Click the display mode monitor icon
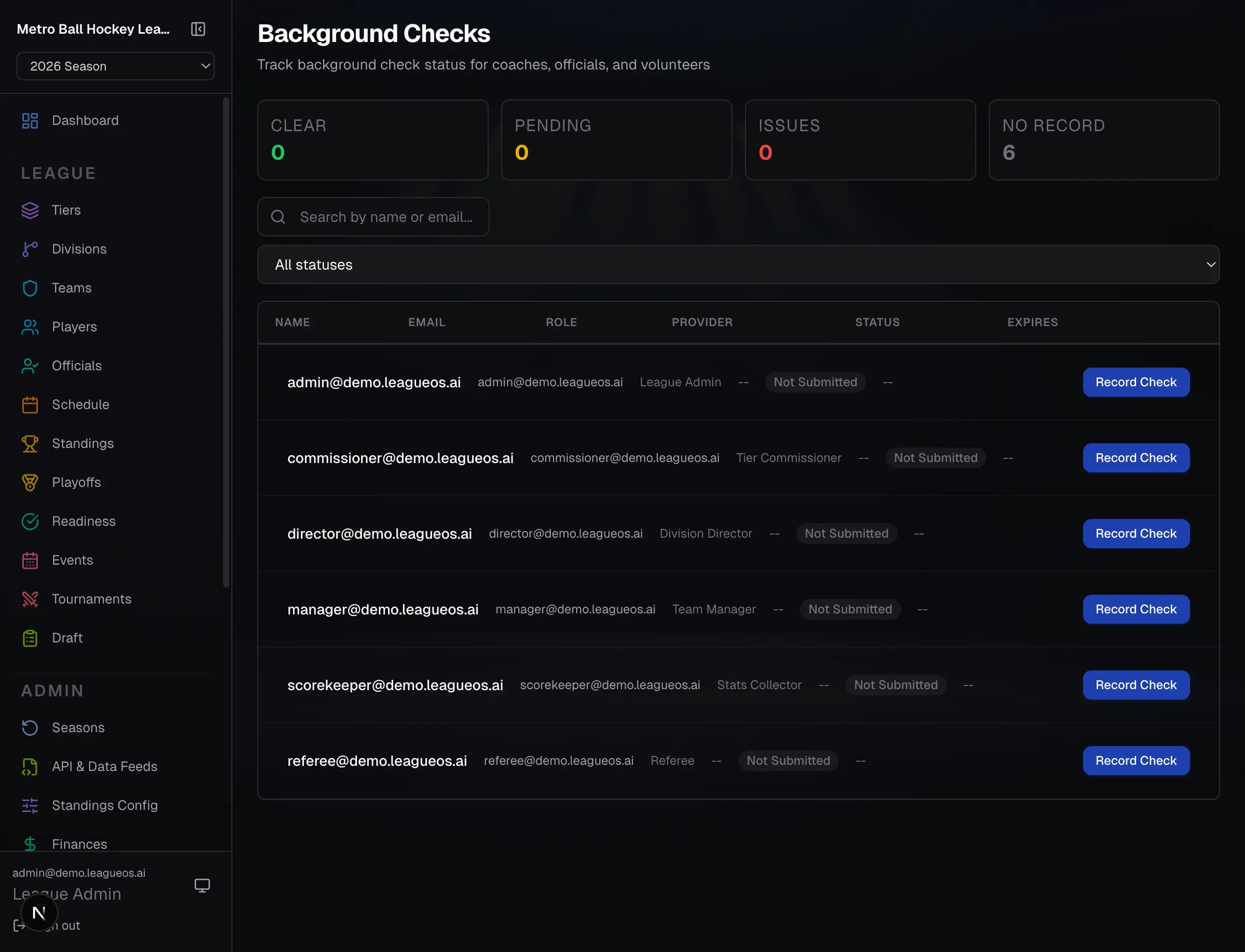 click(x=202, y=885)
